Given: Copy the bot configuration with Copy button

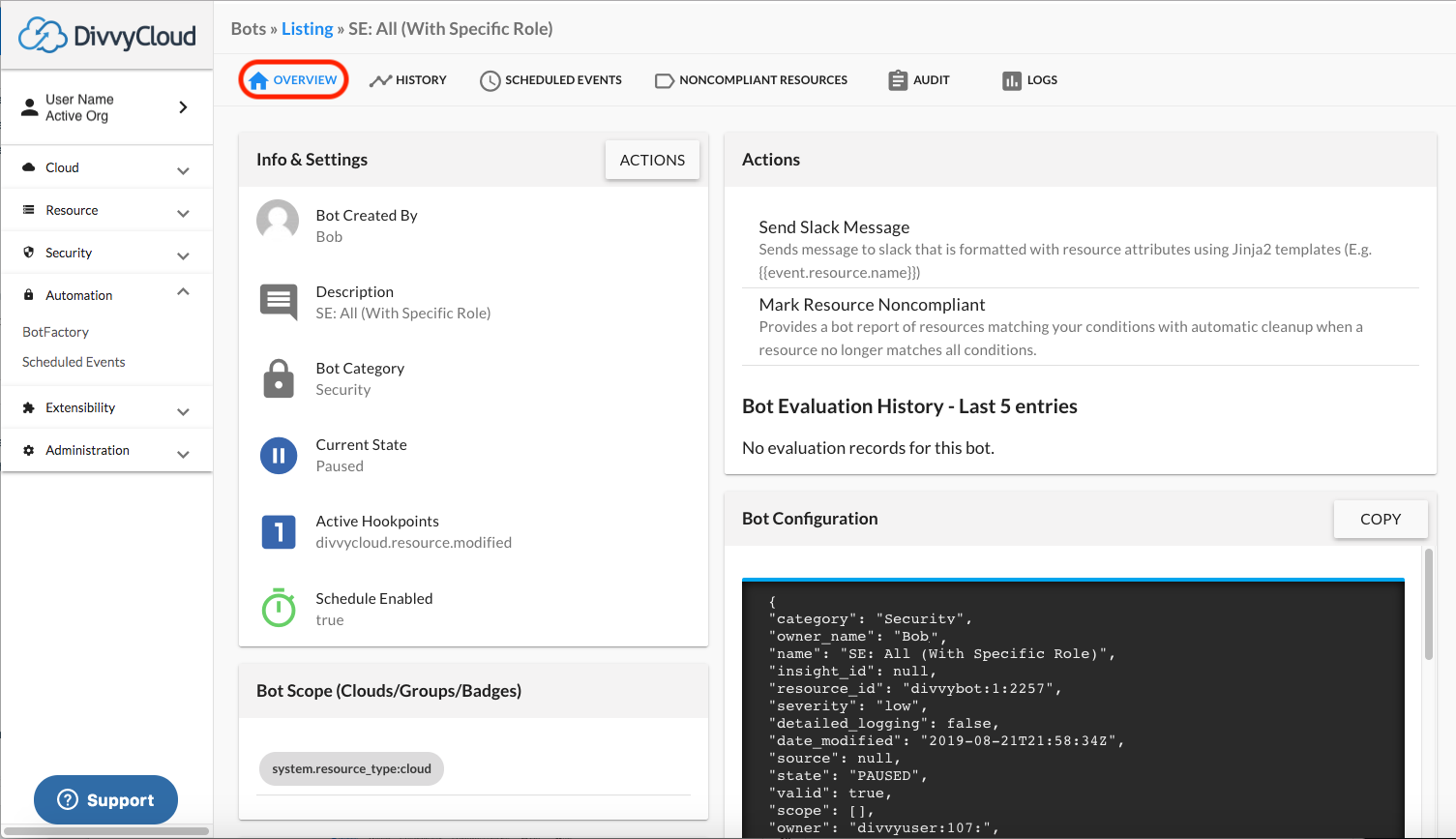Looking at the screenshot, I should (x=1381, y=519).
